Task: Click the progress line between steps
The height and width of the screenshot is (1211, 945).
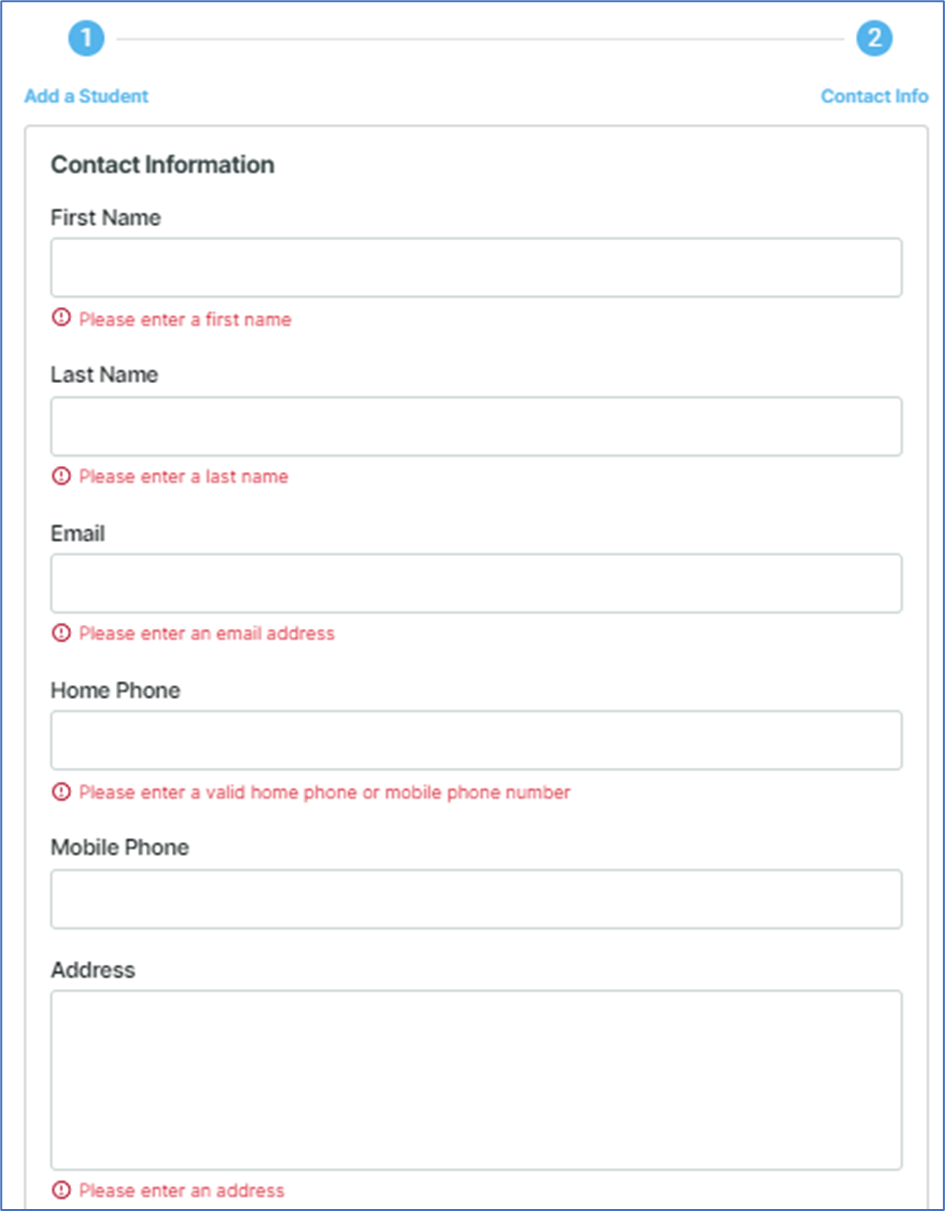Action: pyautogui.click(x=480, y=39)
